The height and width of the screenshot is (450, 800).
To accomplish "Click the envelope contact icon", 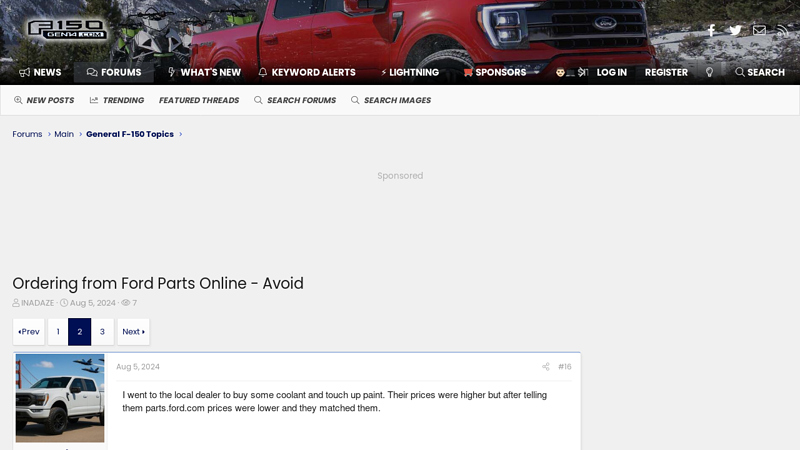I will (x=759, y=31).
